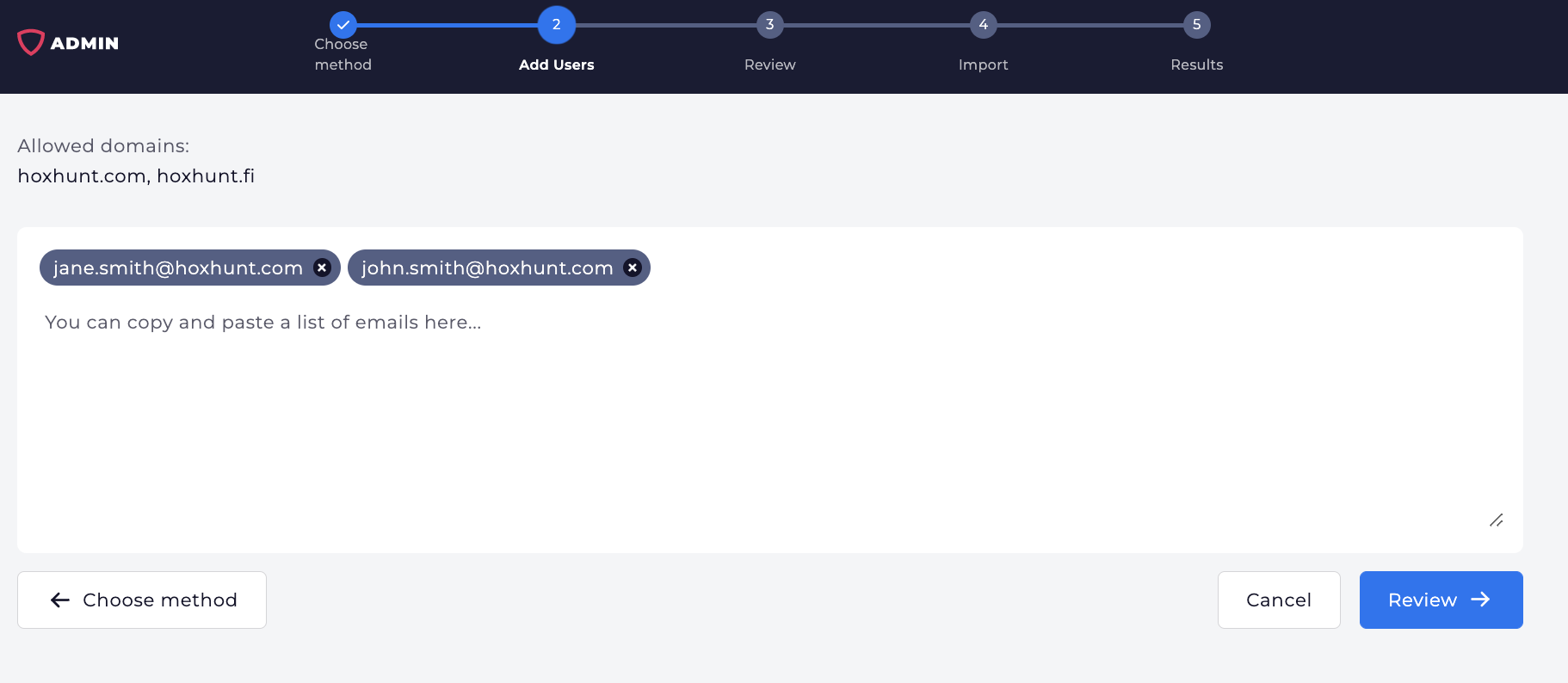
Task: Open the Results step label
Action: click(1196, 65)
